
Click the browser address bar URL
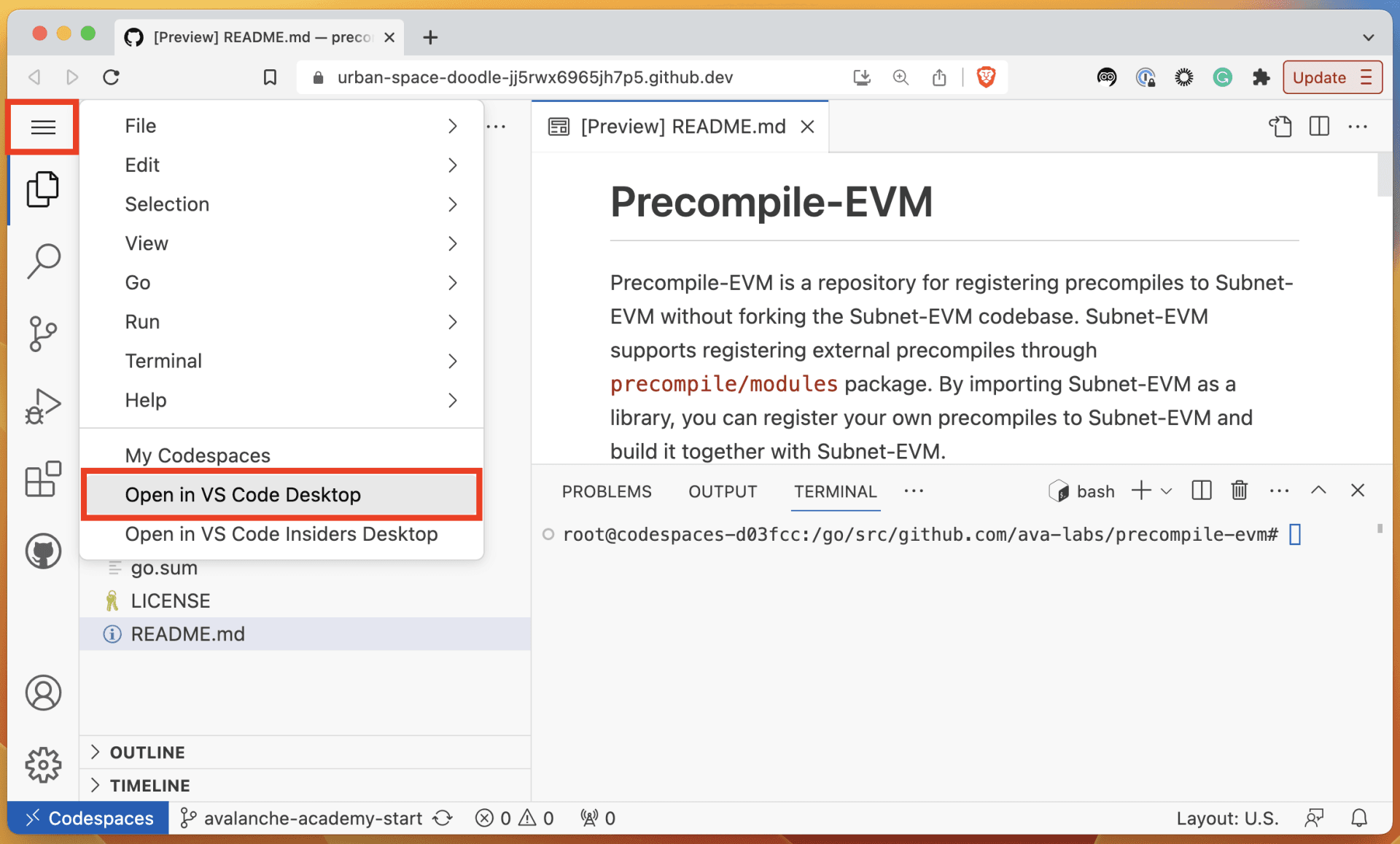tap(534, 77)
